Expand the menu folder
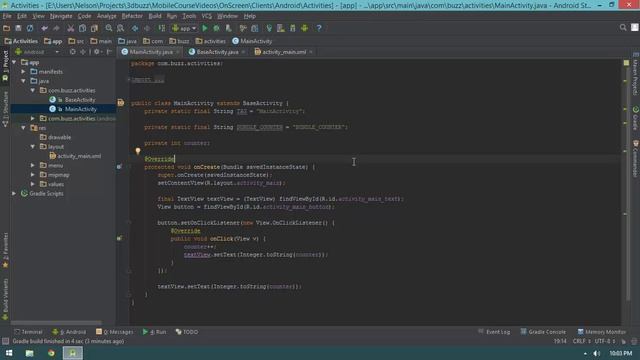The height and width of the screenshot is (360, 640). click(x=33, y=165)
